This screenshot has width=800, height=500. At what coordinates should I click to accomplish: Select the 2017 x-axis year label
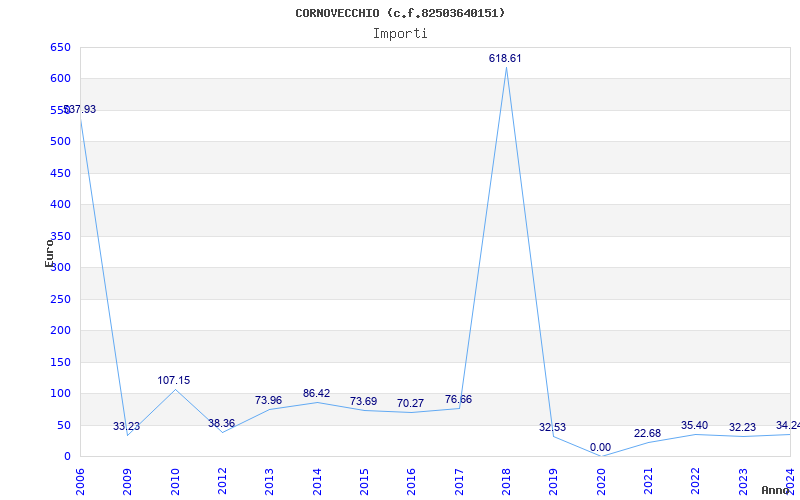[x=459, y=483]
